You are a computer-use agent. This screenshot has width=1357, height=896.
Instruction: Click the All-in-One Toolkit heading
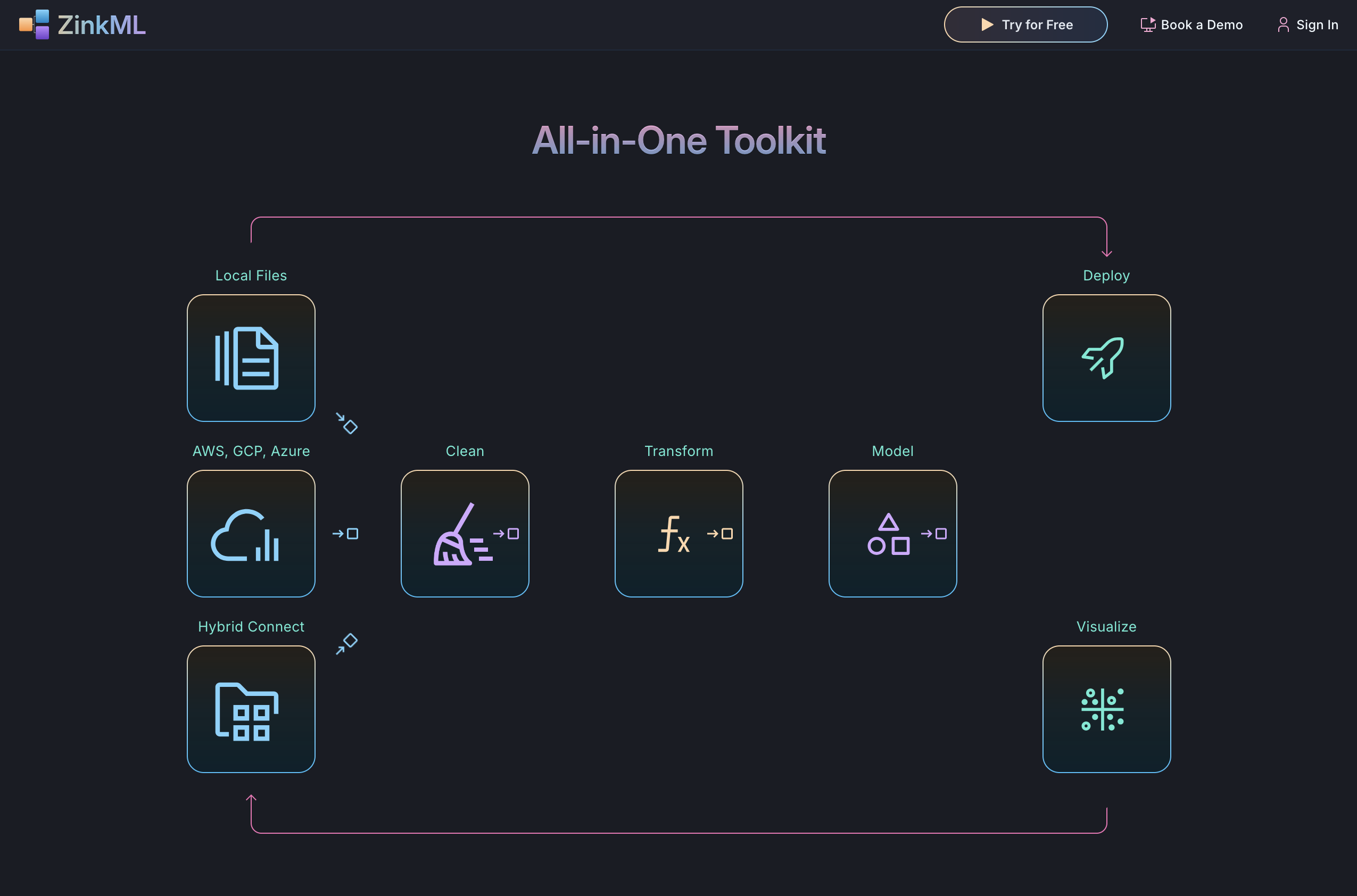678,140
